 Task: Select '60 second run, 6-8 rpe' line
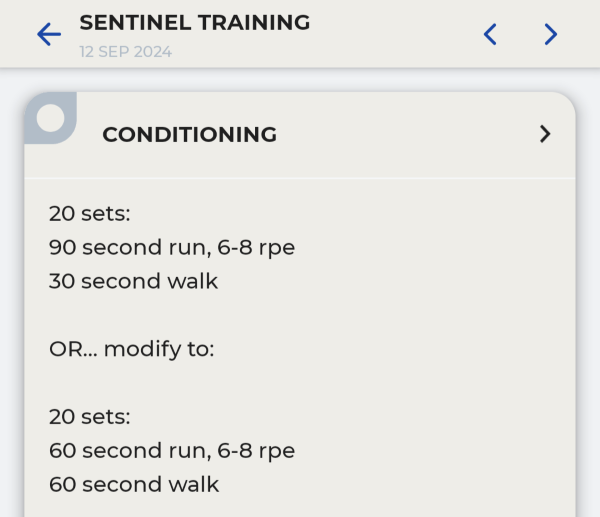pos(172,451)
